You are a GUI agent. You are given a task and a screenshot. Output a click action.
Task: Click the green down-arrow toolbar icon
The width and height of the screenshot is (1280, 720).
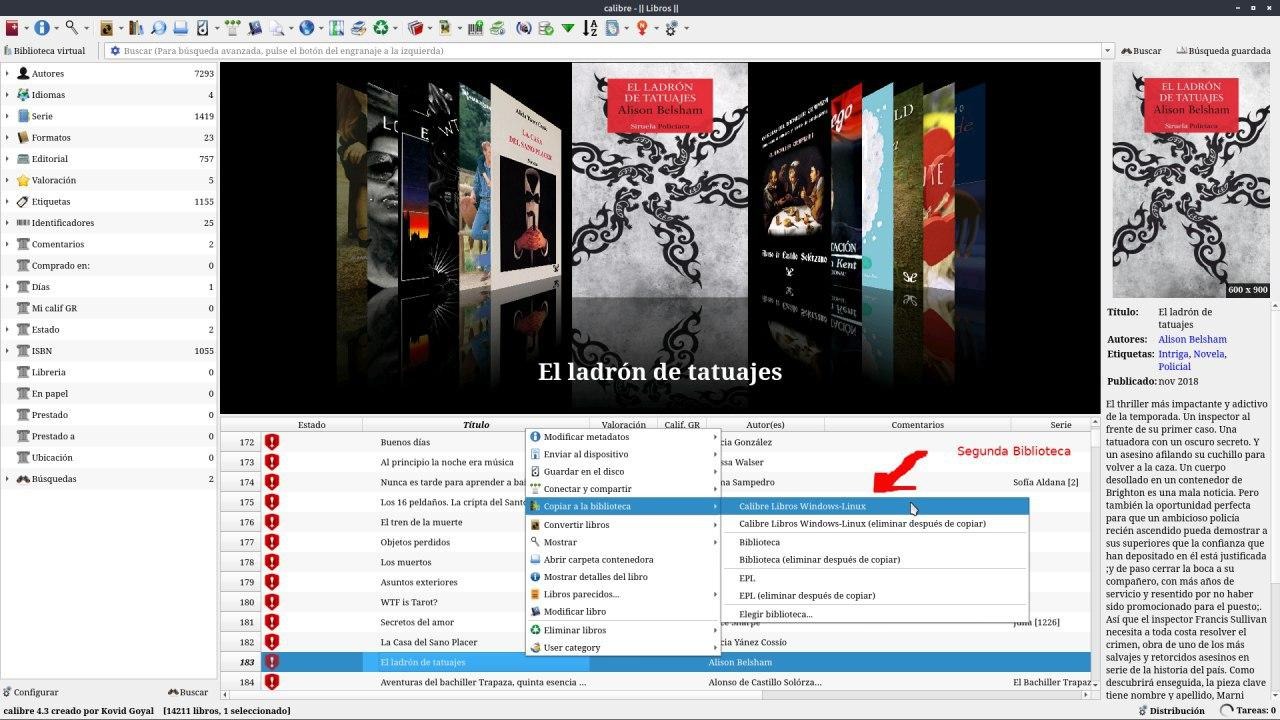click(568, 28)
